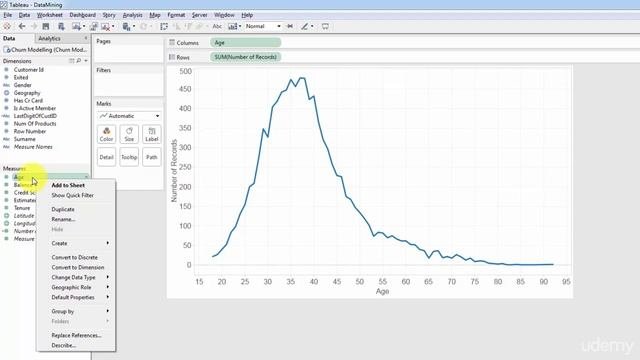Select the Geography dimension
Screen dimensions: 640x360
(27, 93)
